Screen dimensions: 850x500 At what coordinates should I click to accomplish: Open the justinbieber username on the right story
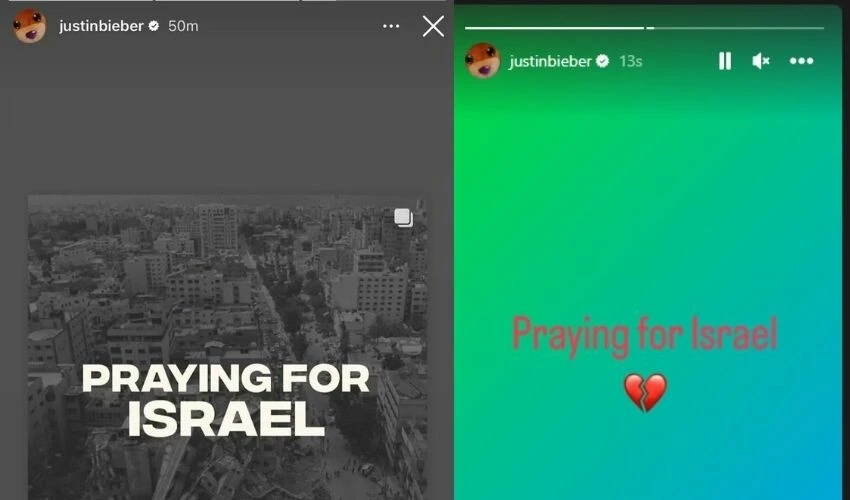pyautogui.click(x=550, y=61)
